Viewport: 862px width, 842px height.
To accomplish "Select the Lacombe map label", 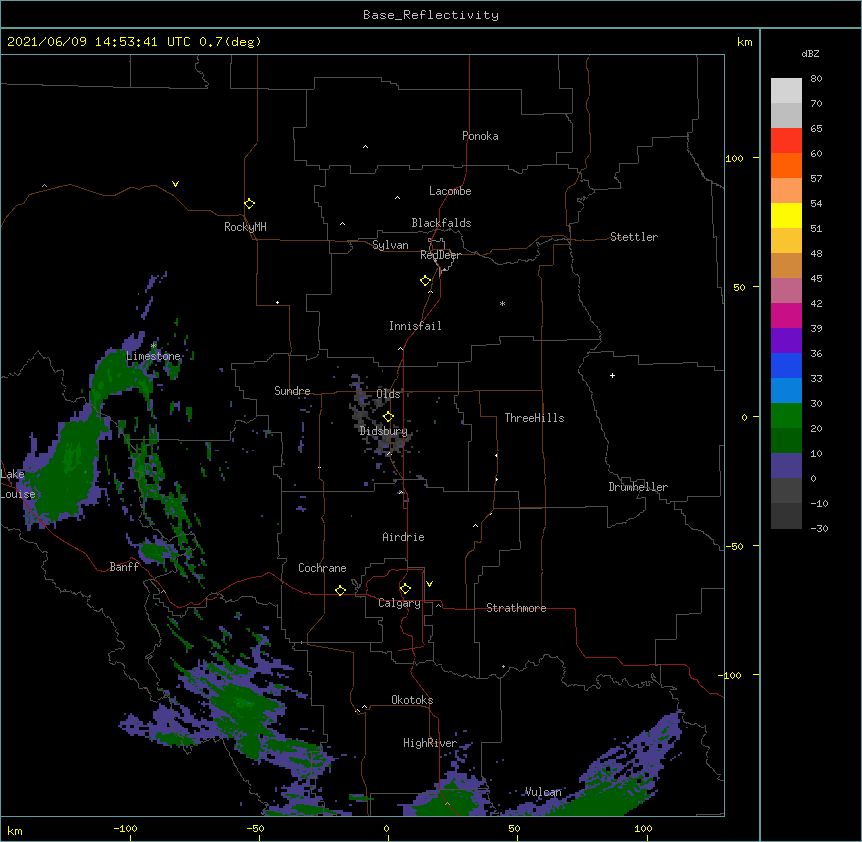I will click(450, 191).
